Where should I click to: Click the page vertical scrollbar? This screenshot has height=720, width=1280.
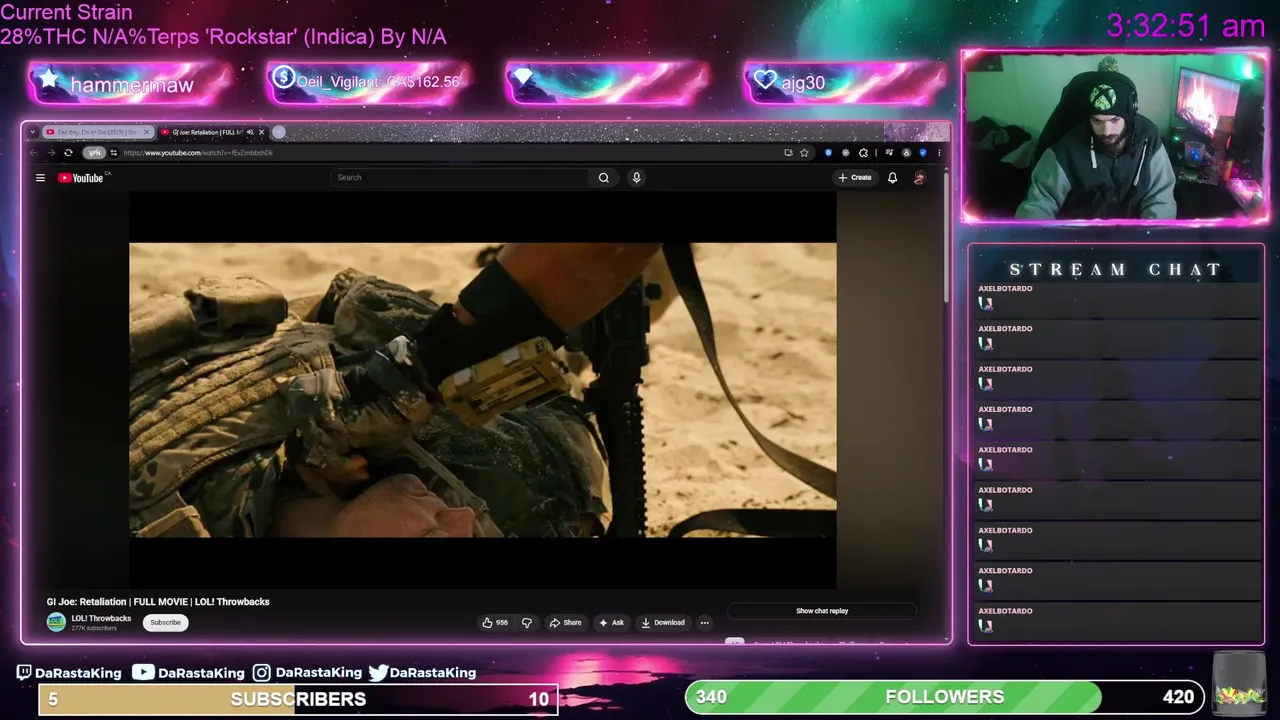click(x=946, y=240)
